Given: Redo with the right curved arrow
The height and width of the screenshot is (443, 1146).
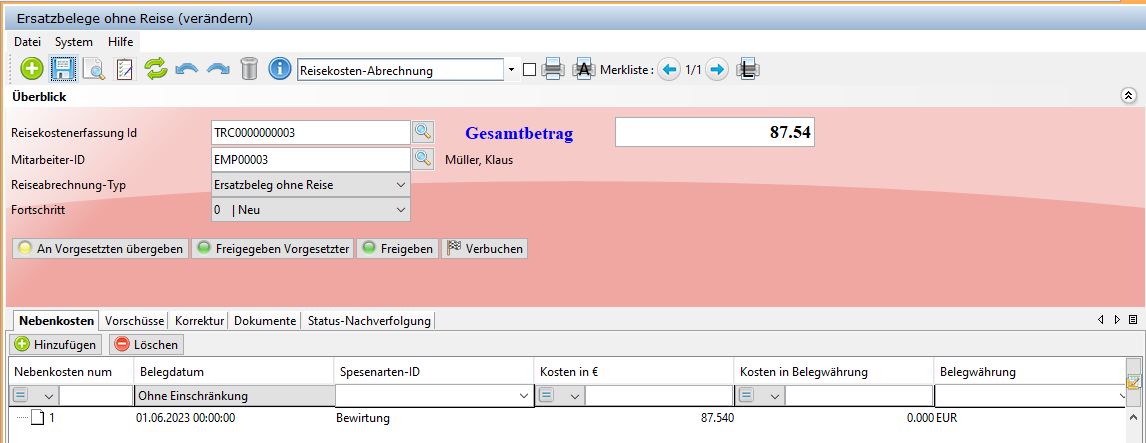Looking at the screenshot, I should [x=218, y=70].
